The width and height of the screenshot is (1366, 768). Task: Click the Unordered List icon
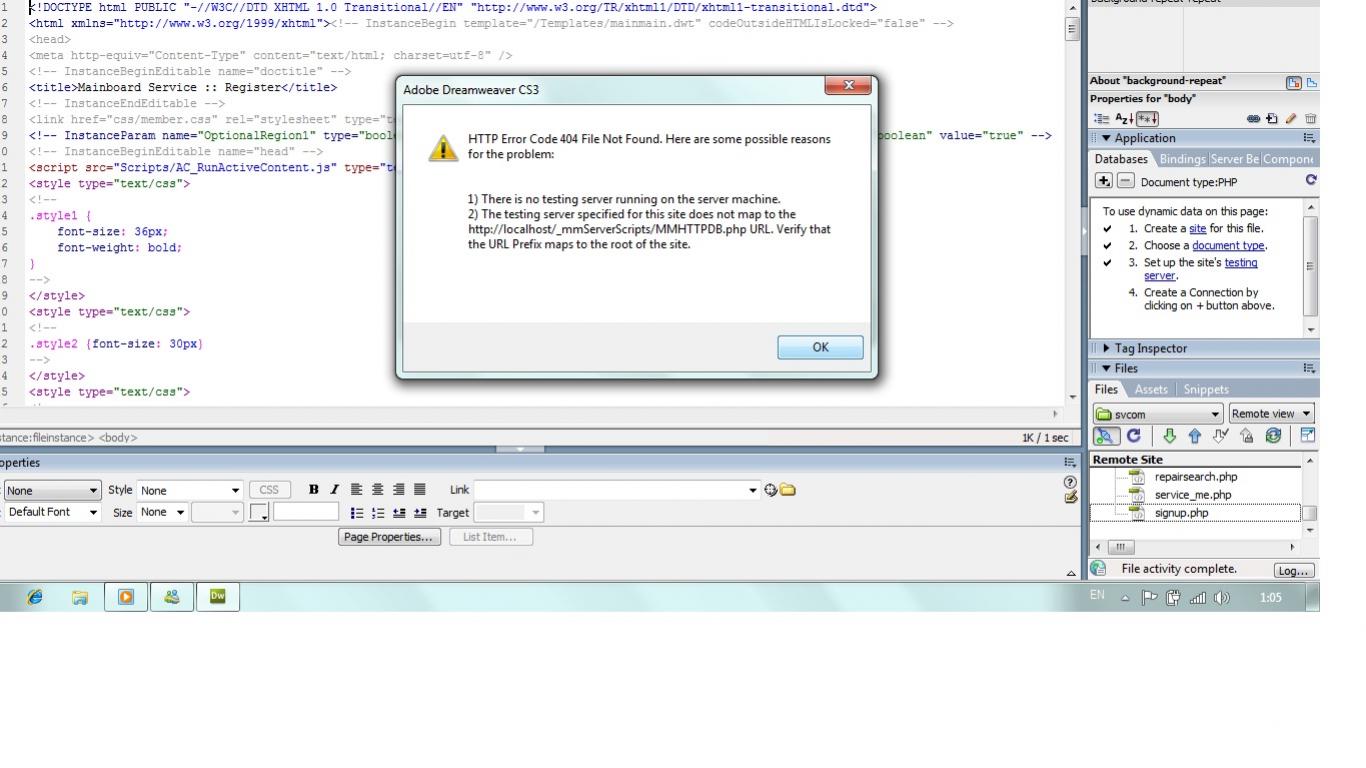coord(357,512)
